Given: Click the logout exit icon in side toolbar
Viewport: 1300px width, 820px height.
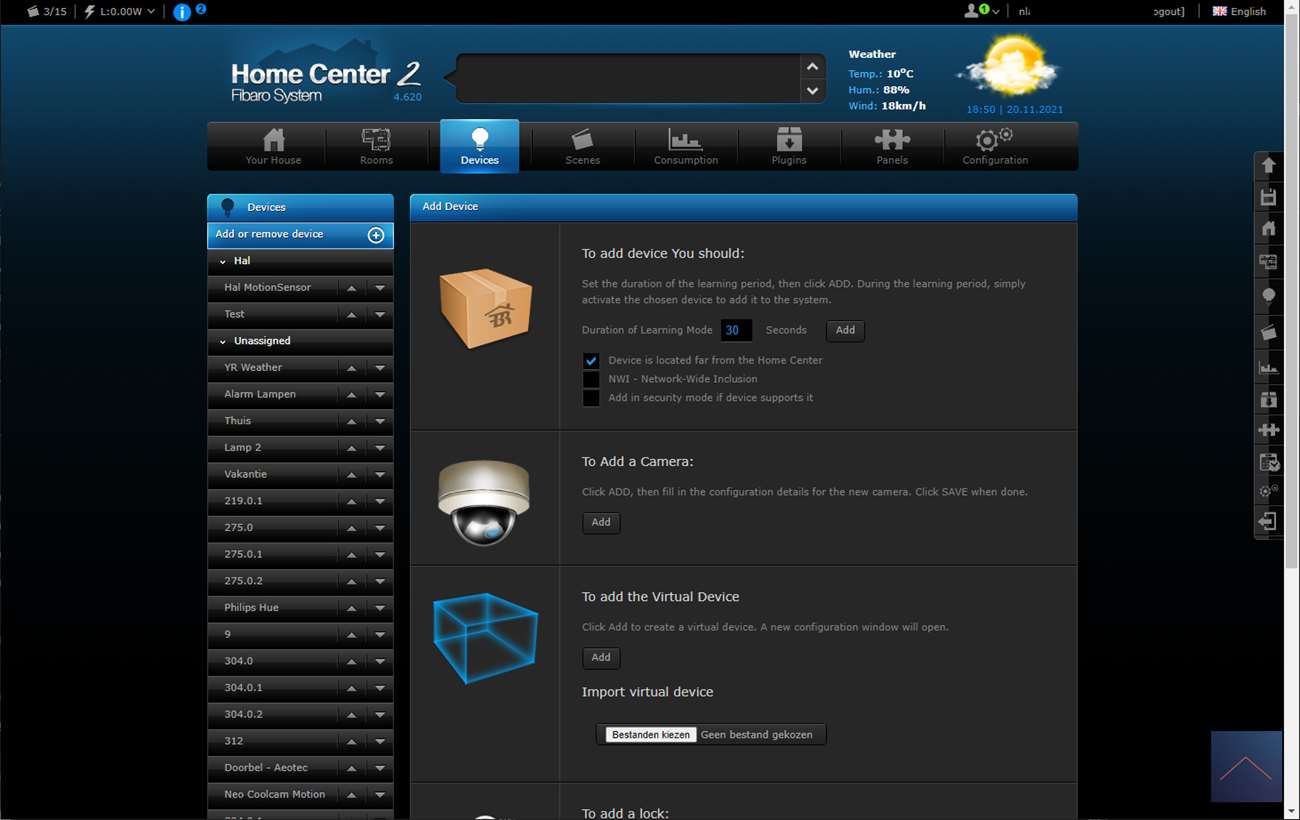Looking at the screenshot, I should pos(1268,521).
